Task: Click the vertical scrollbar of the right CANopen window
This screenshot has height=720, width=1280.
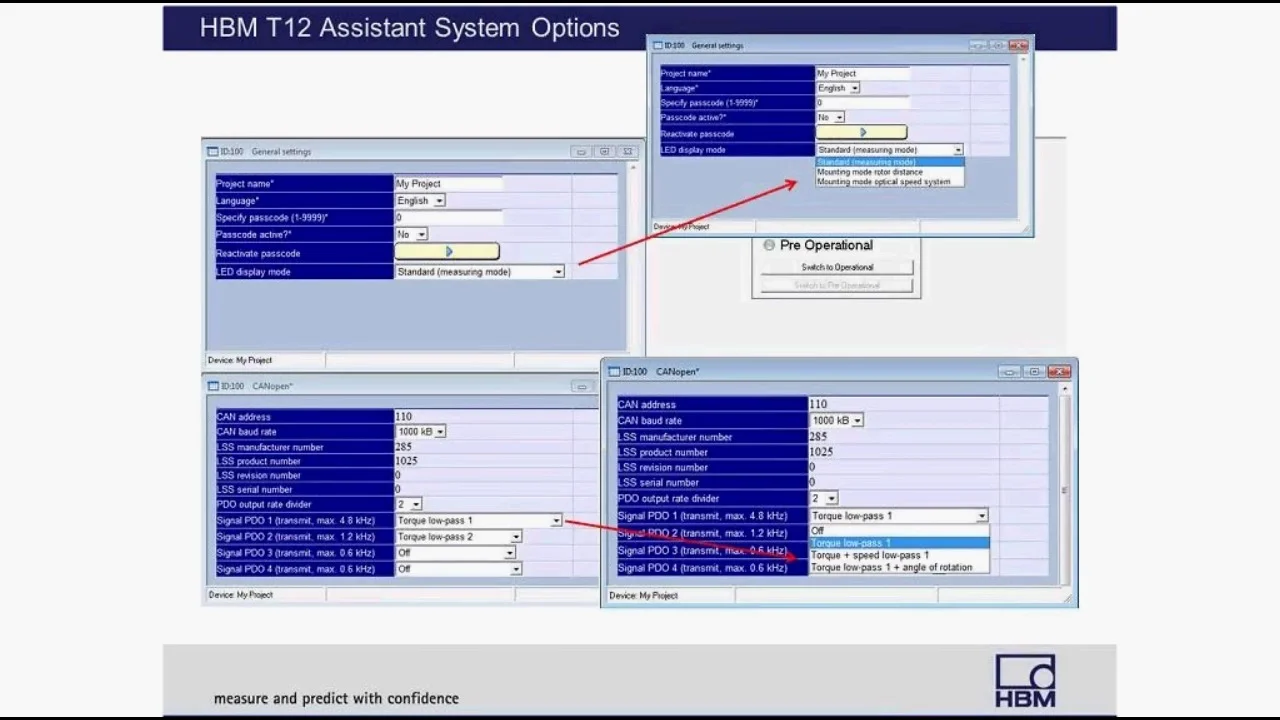Action: (x=1063, y=490)
